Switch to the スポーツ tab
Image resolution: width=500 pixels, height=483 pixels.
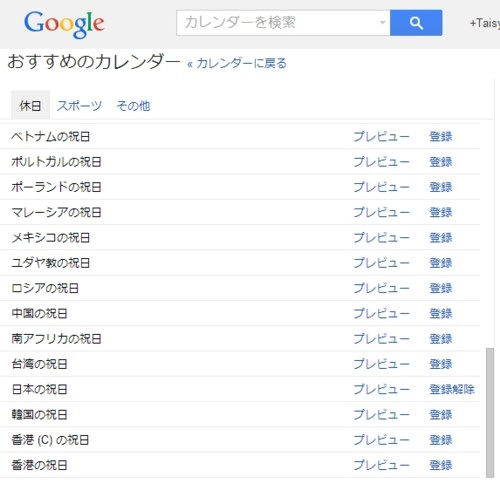point(79,106)
